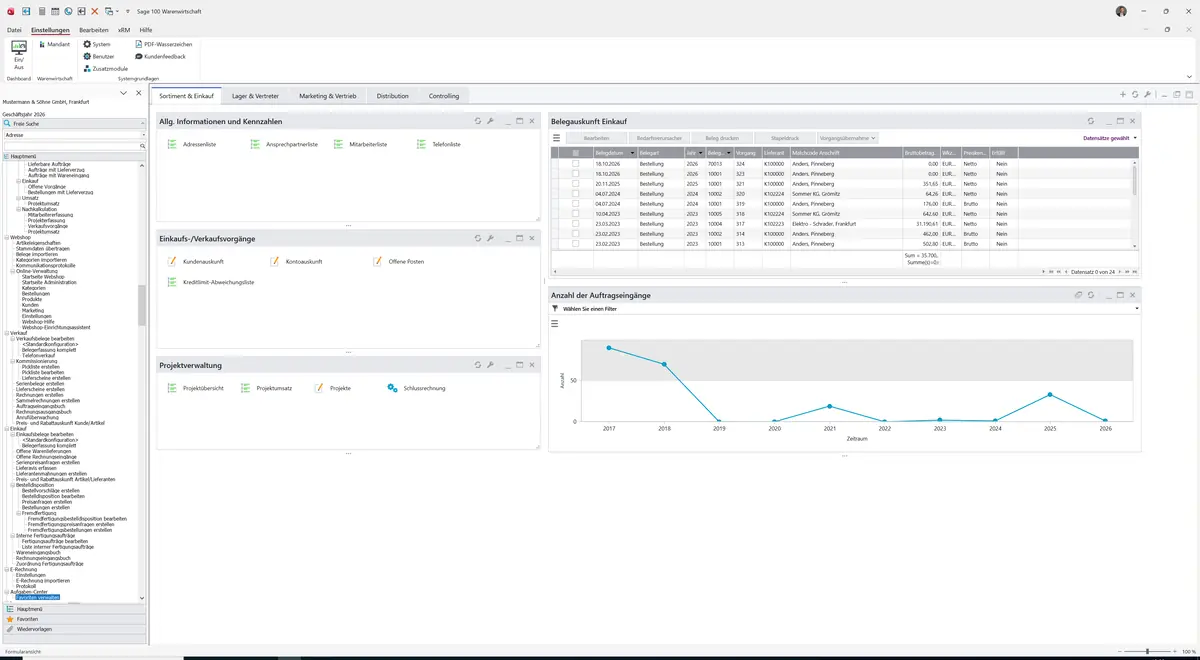Screen dimensions: 1200x660
Task: Switch to Marketing & Vertrieb tab
Action: (x=327, y=96)
